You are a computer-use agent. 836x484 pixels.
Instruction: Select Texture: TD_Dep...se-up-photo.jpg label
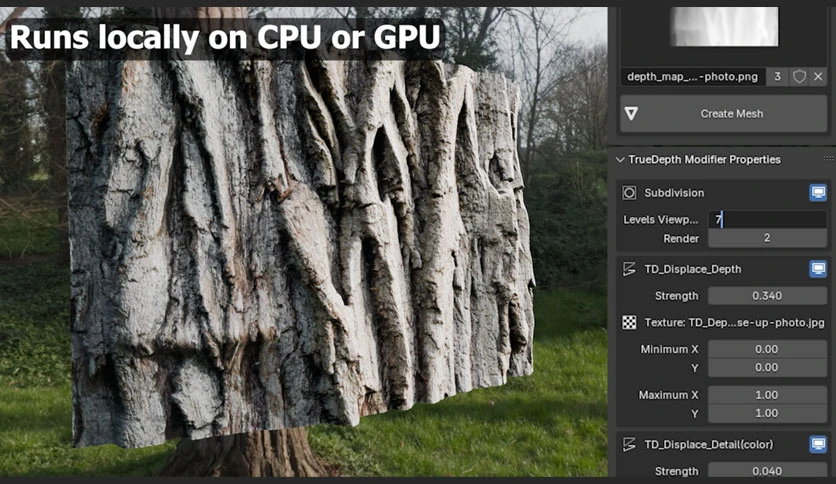[734, 322]
